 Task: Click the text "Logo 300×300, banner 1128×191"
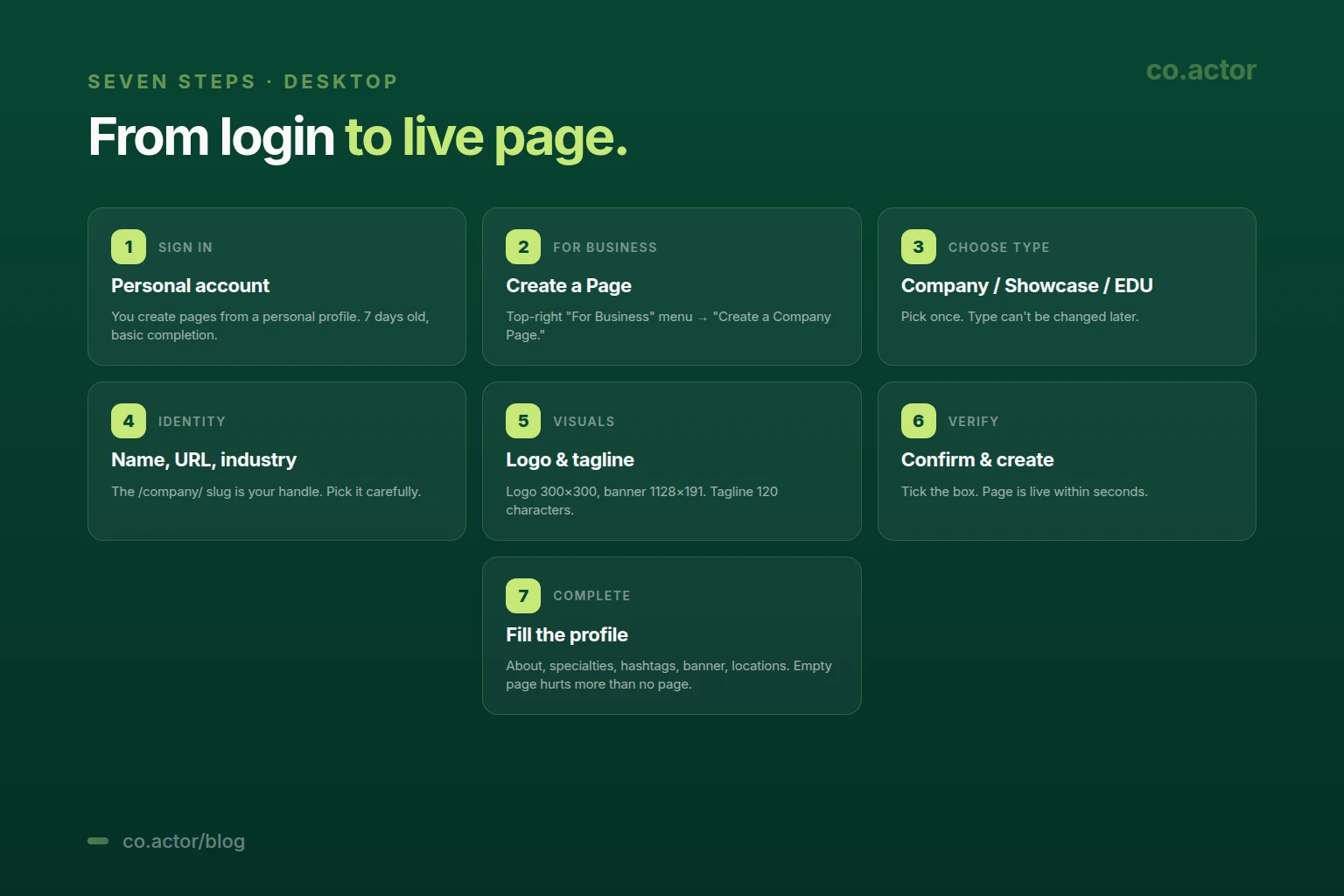(x=605, y=492)
